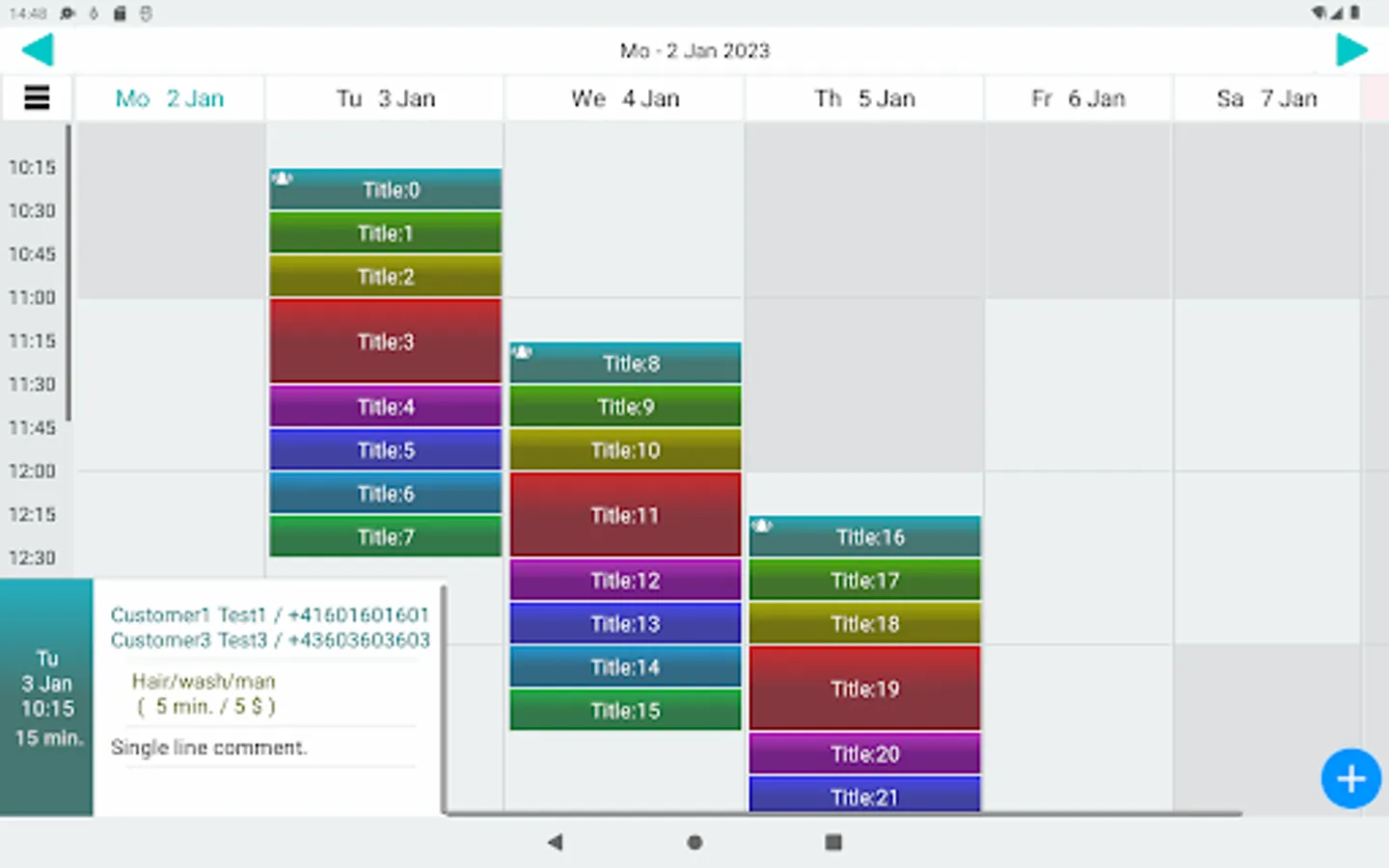Open the hamburger menu
The width and height of the screenshot is (1389, 868).
(x=37, y=97)
